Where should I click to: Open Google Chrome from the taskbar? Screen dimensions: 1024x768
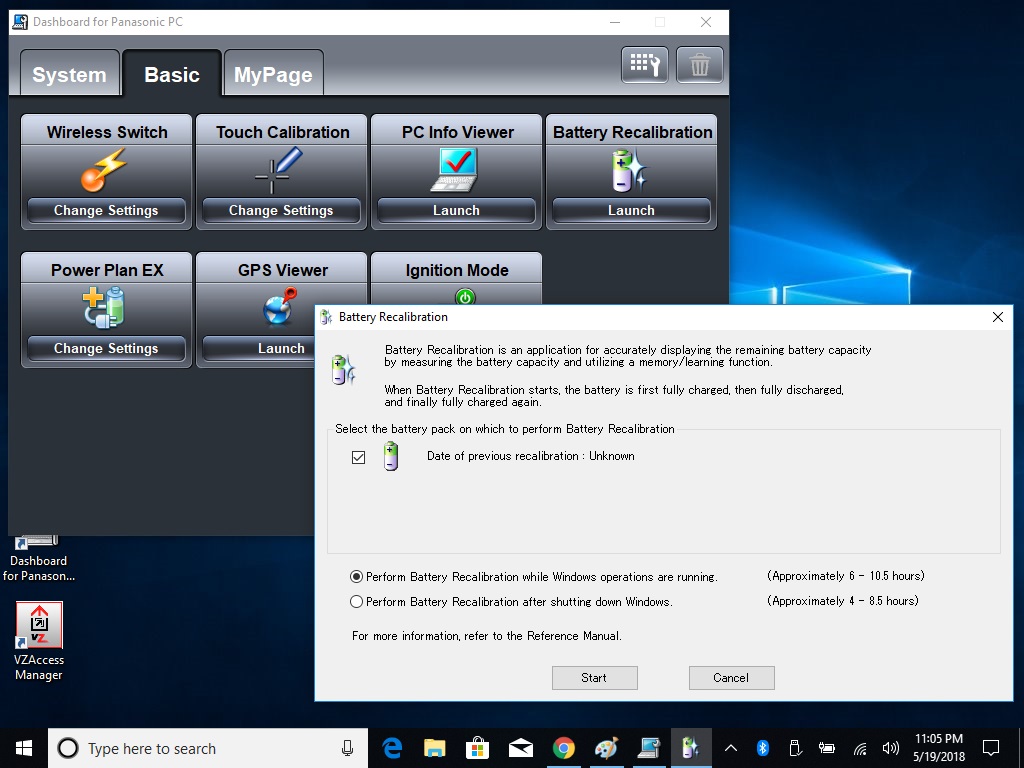(x=564, y=748)
